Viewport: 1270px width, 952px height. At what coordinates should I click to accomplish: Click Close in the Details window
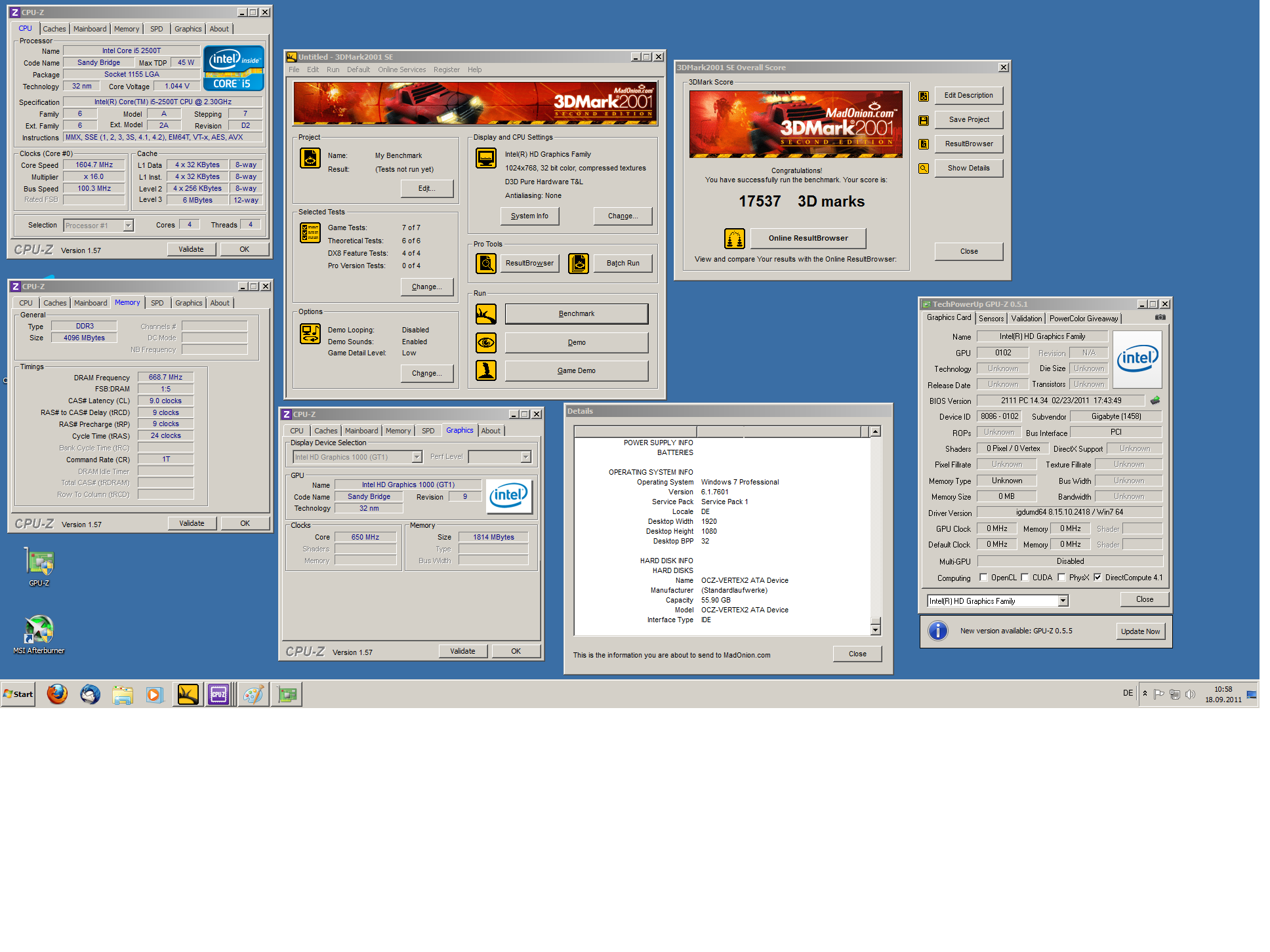click(857, 654)
